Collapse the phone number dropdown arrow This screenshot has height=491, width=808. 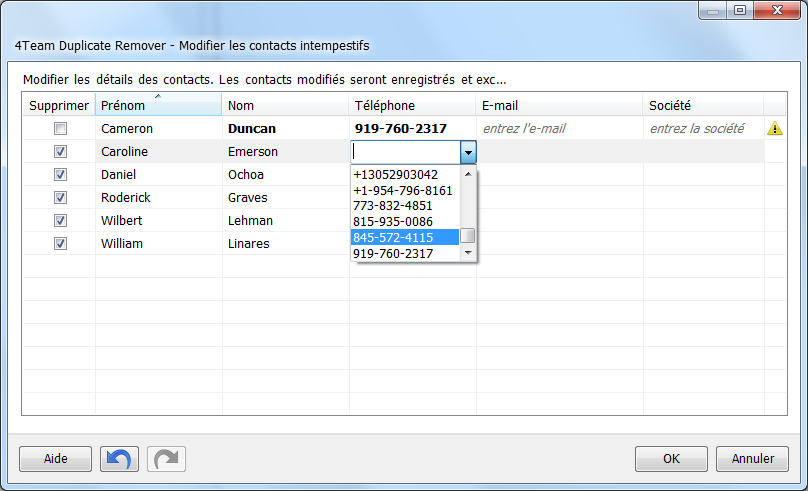pyautogui.click(x=468, y=152)
